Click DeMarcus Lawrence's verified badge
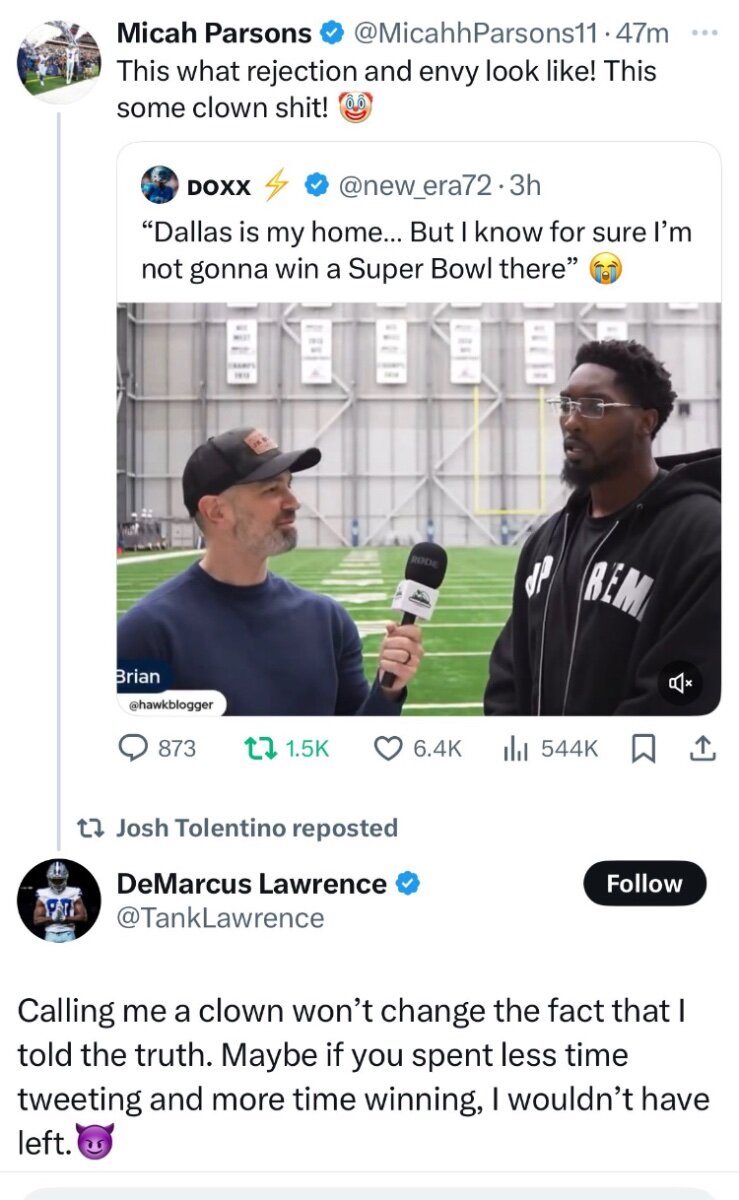 coord(409,884)
